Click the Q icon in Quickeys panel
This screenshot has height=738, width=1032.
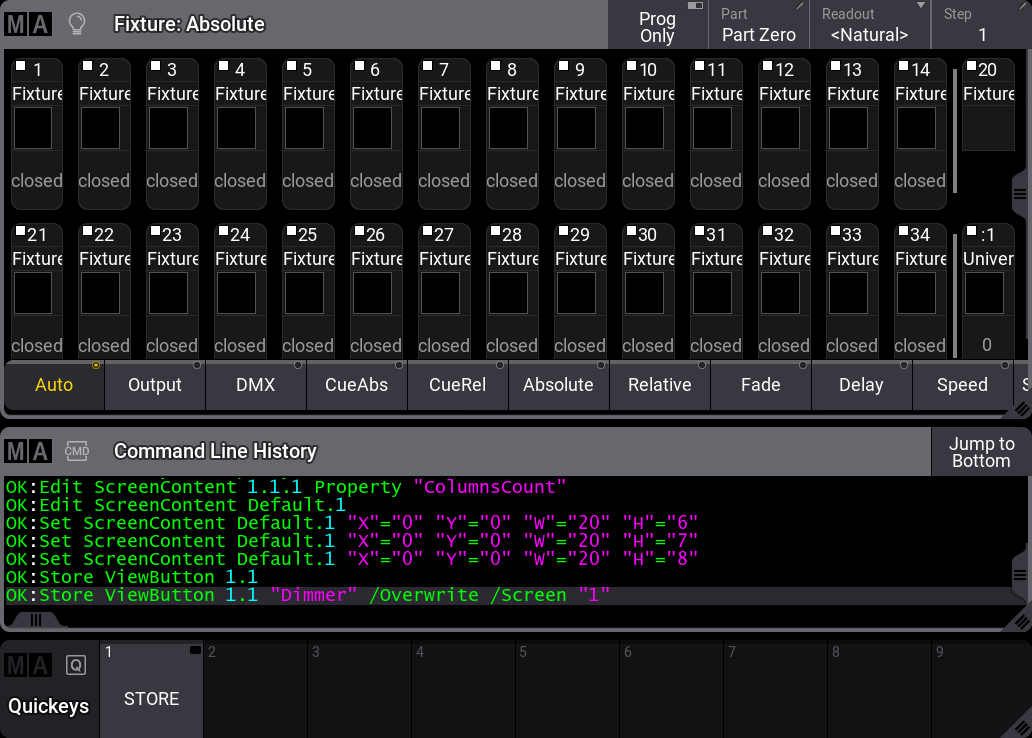(76, 665)
